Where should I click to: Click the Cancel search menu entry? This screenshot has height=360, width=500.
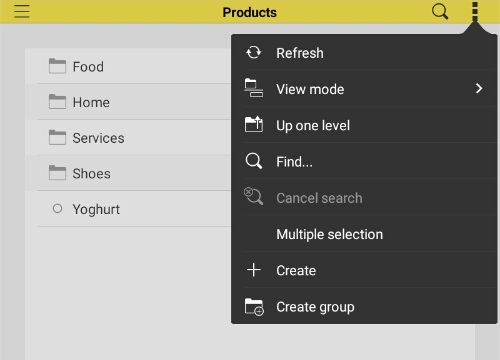click(364, 198)
